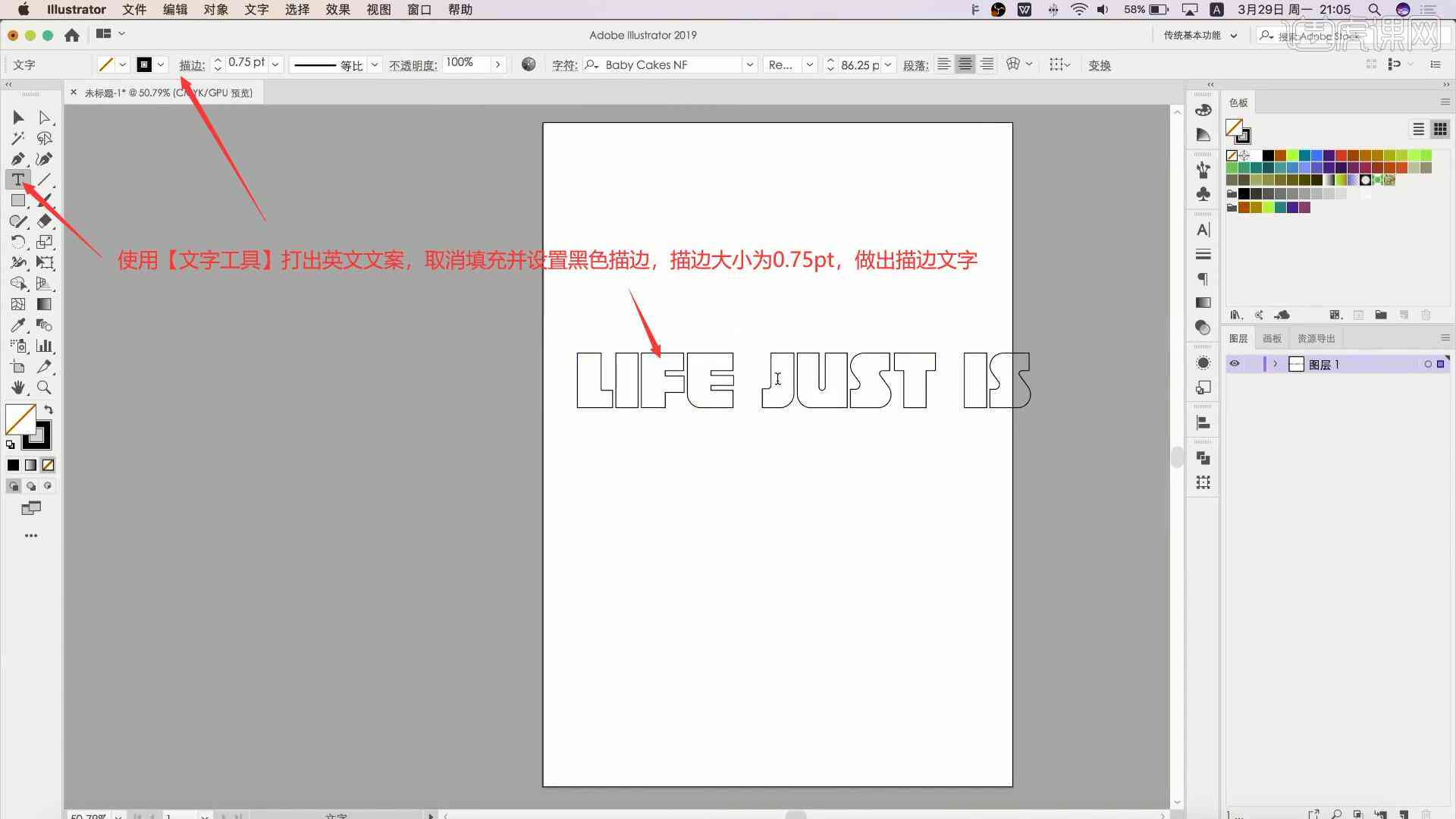
Task: Select the Free Transform tool
Action: pyautogui.click(x=45, y=263)
